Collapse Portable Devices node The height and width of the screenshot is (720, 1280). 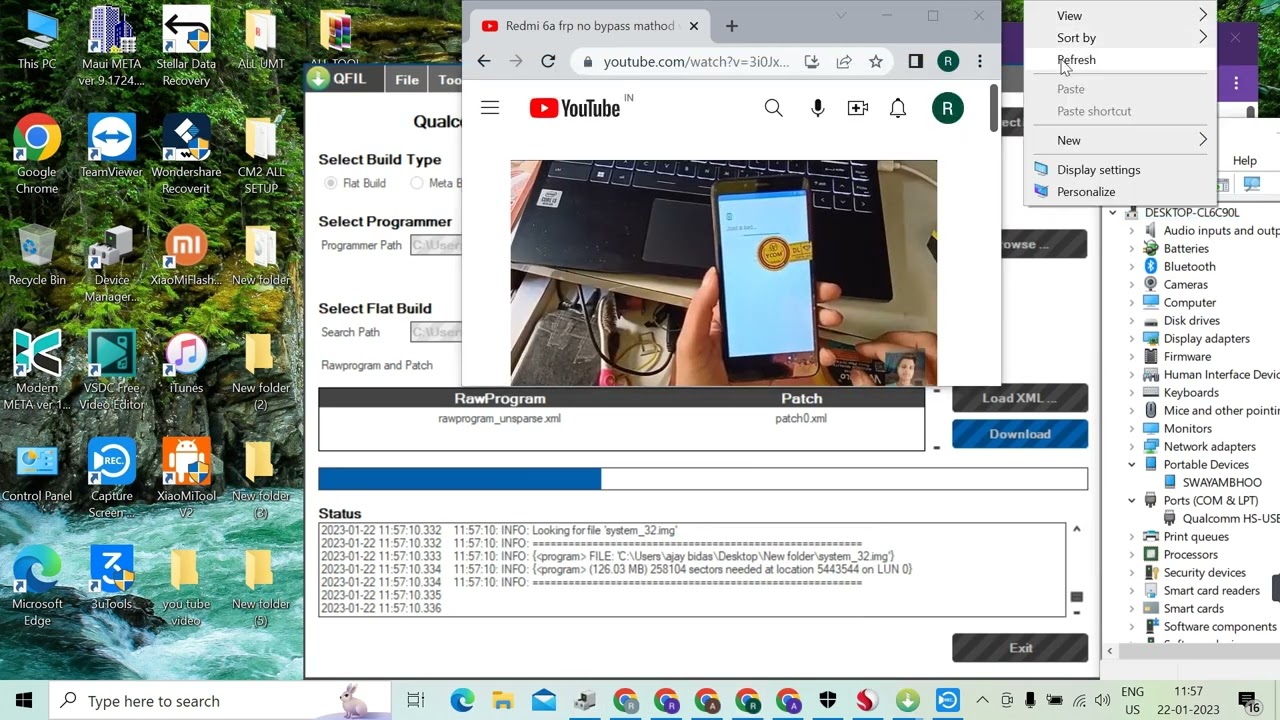click(x=1132, y=464)
